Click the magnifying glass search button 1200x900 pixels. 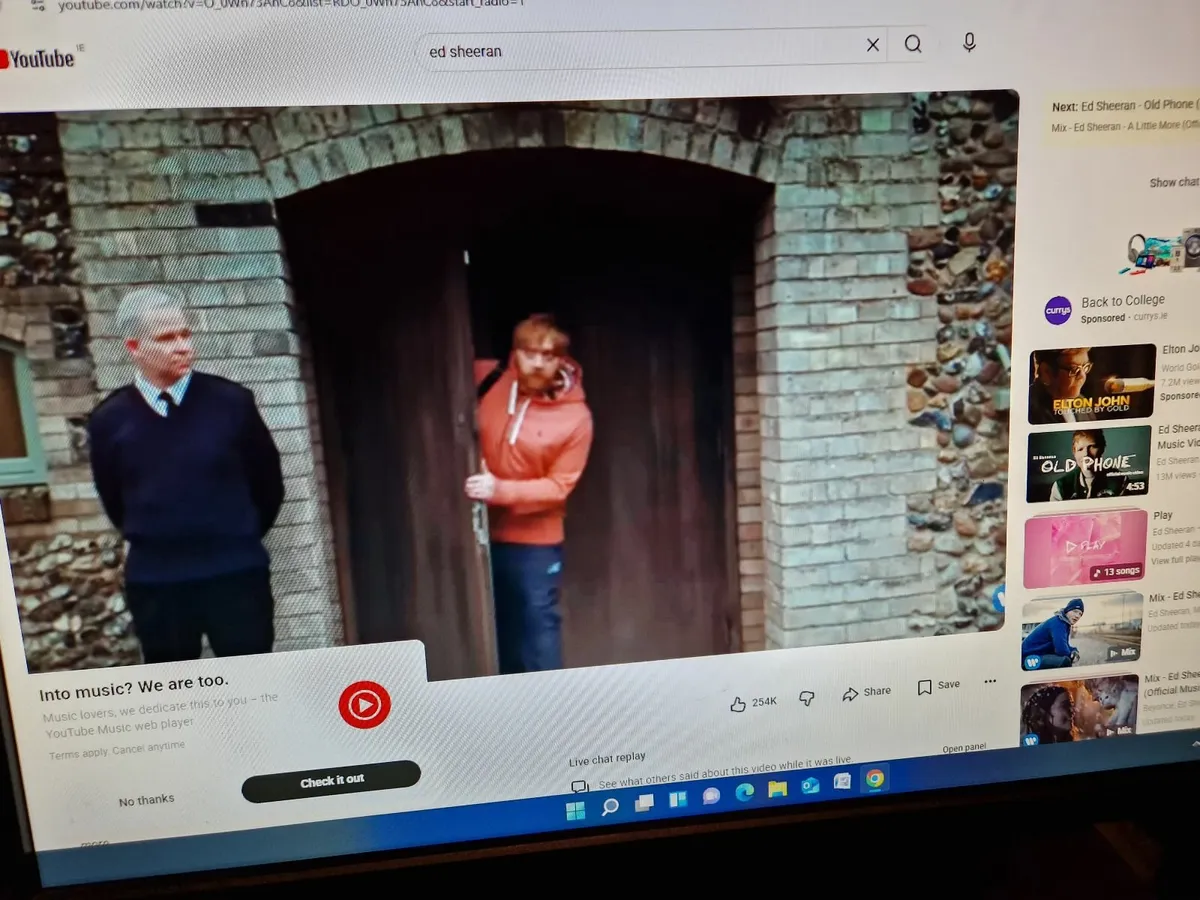913,44
